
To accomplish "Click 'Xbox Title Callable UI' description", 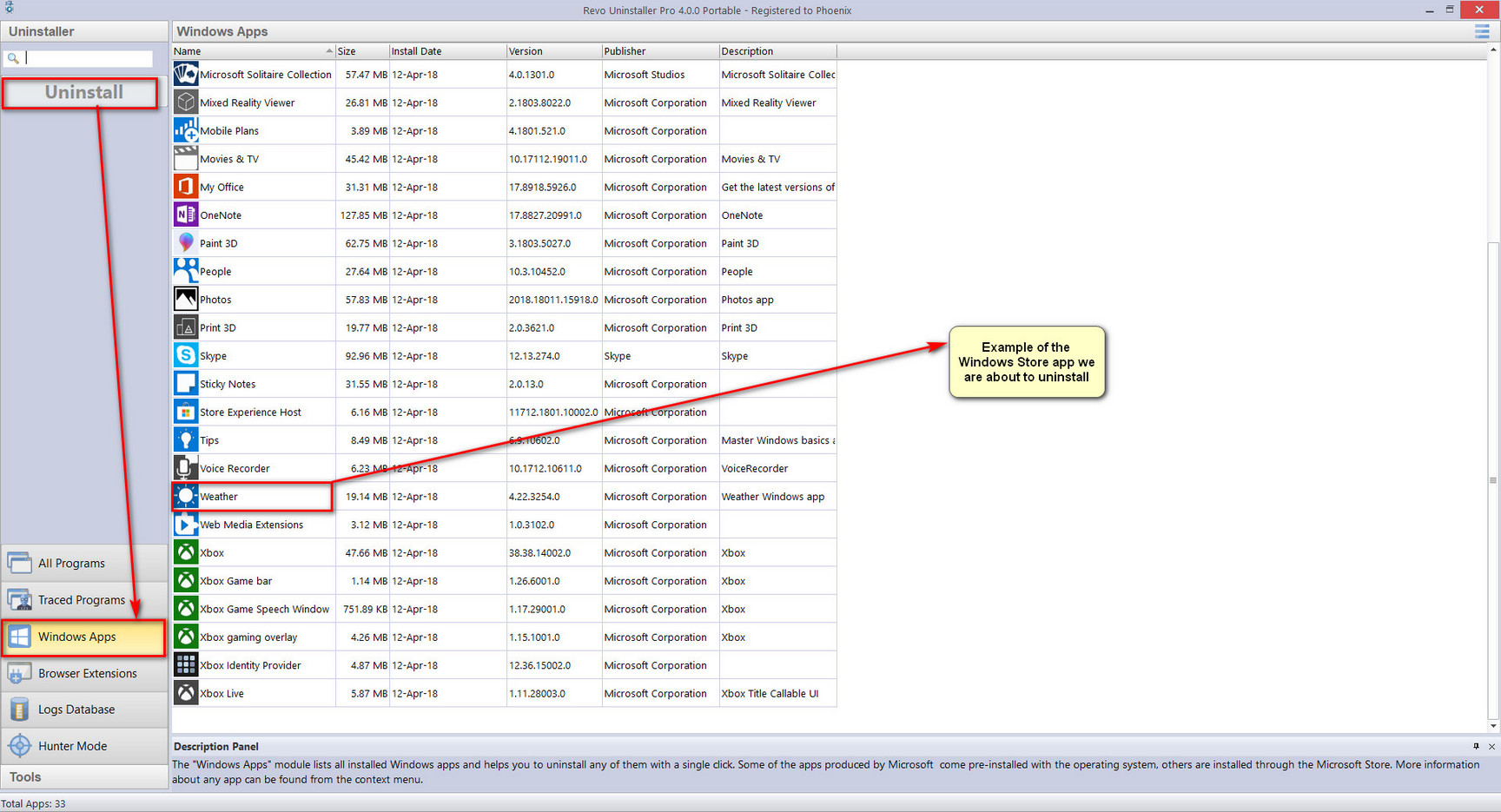I will (770, 694).
